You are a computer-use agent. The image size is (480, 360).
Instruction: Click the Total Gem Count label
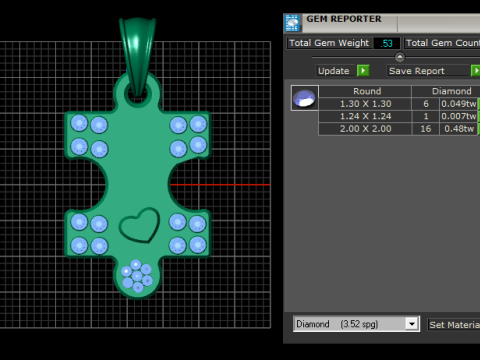442,43
